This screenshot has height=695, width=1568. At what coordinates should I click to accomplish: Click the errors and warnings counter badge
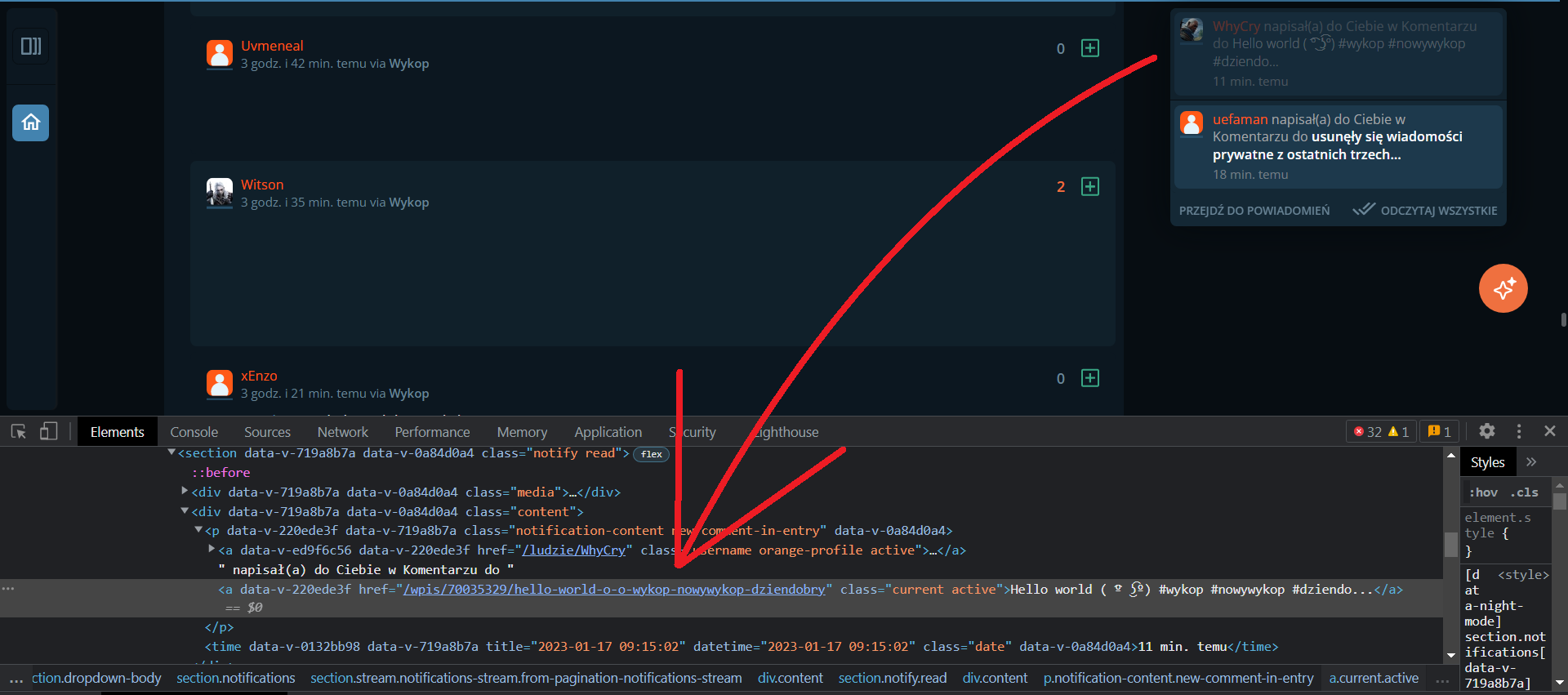click(1381, 432)
